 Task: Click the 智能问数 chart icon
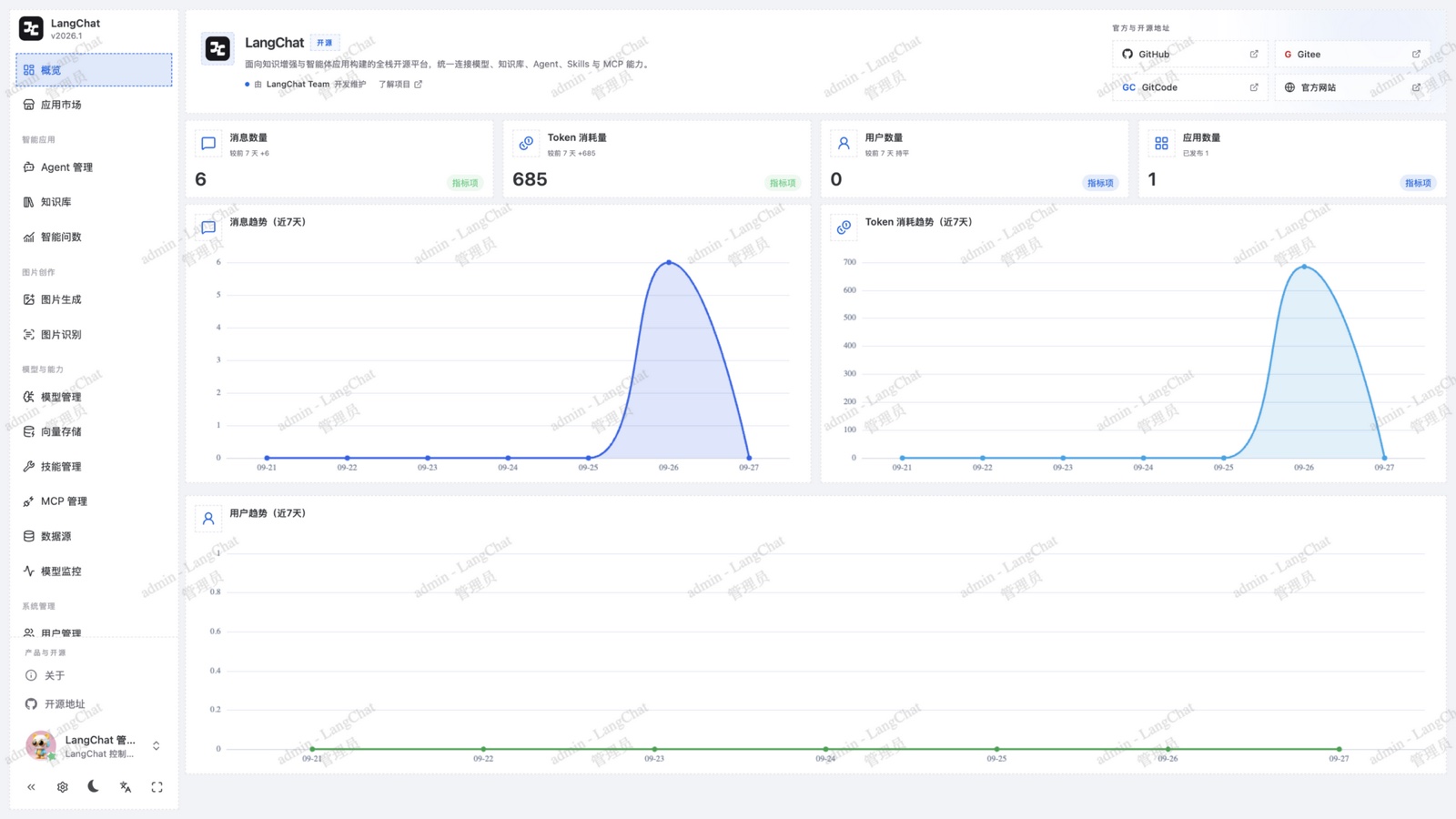point(29,238)
